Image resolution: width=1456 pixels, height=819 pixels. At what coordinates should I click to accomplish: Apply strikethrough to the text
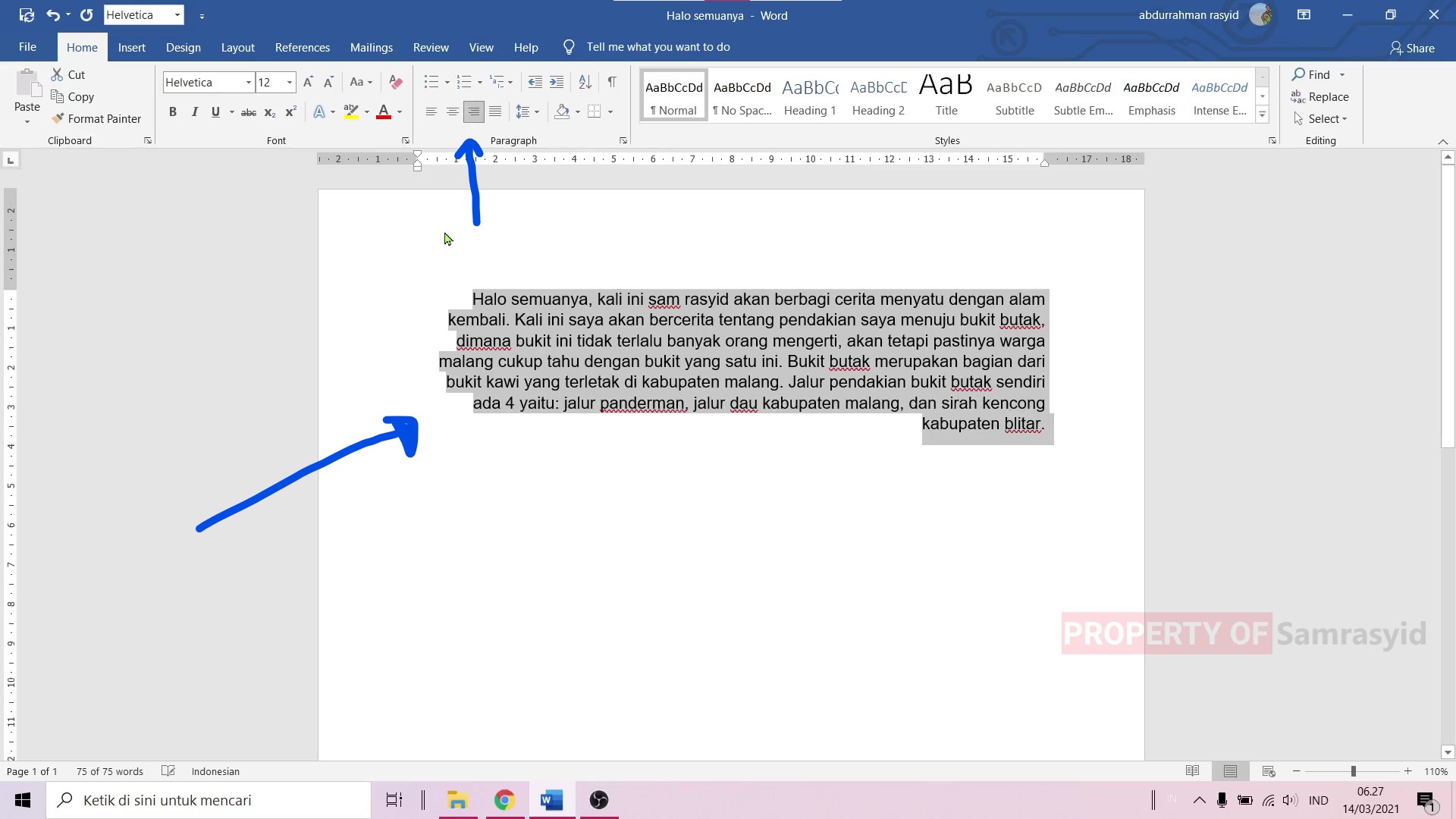[249, 111]
